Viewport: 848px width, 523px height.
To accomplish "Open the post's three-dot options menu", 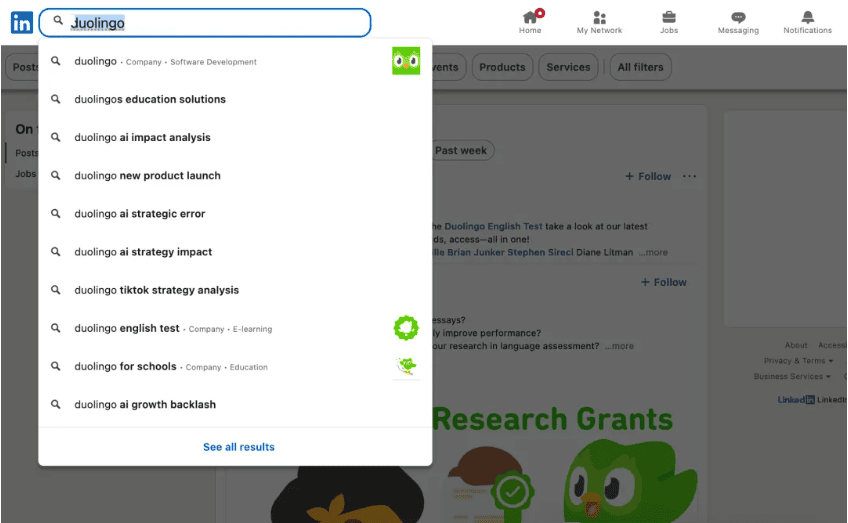I will pos(689,177).
